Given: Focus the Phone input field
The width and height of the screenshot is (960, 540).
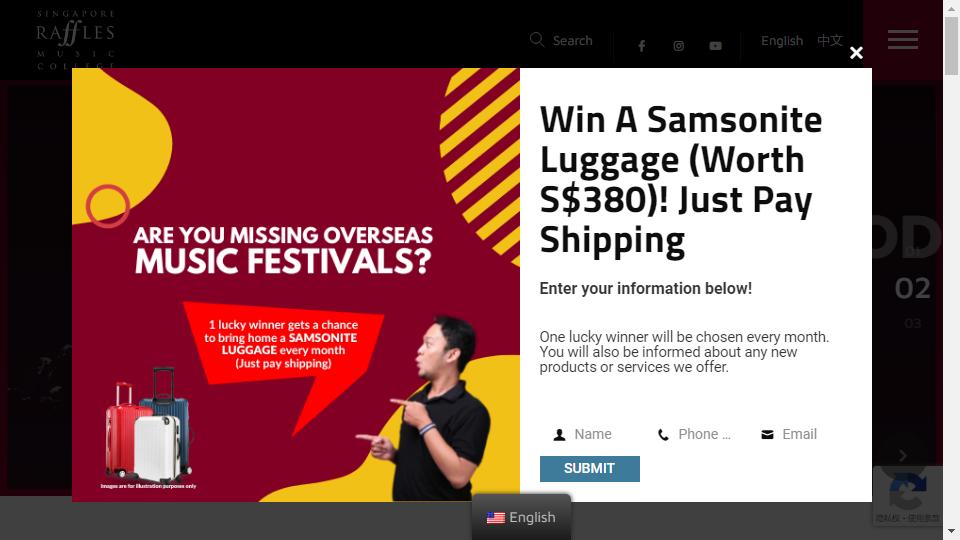Looking at the screenshot, I should tap(694, 434).
